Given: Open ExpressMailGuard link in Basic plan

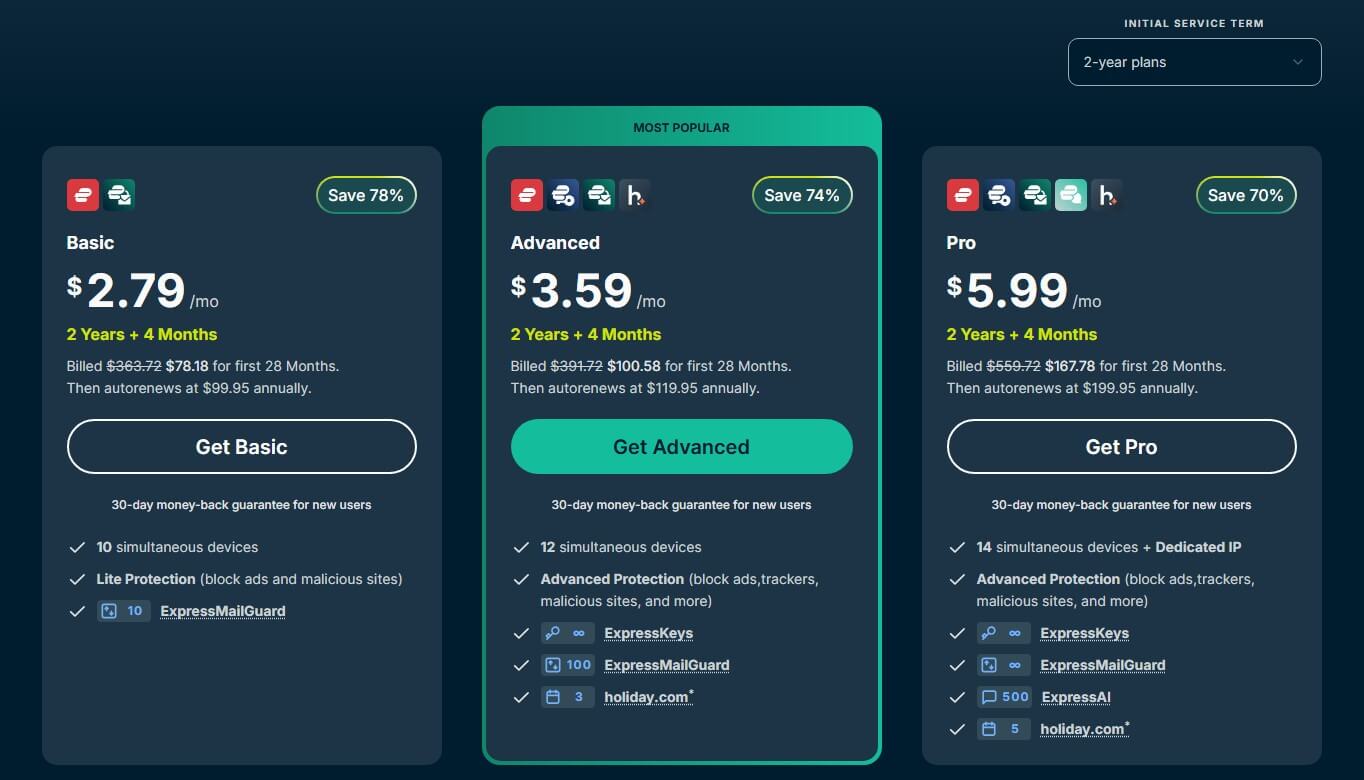Looking at the screenshot, I should 223,611.
